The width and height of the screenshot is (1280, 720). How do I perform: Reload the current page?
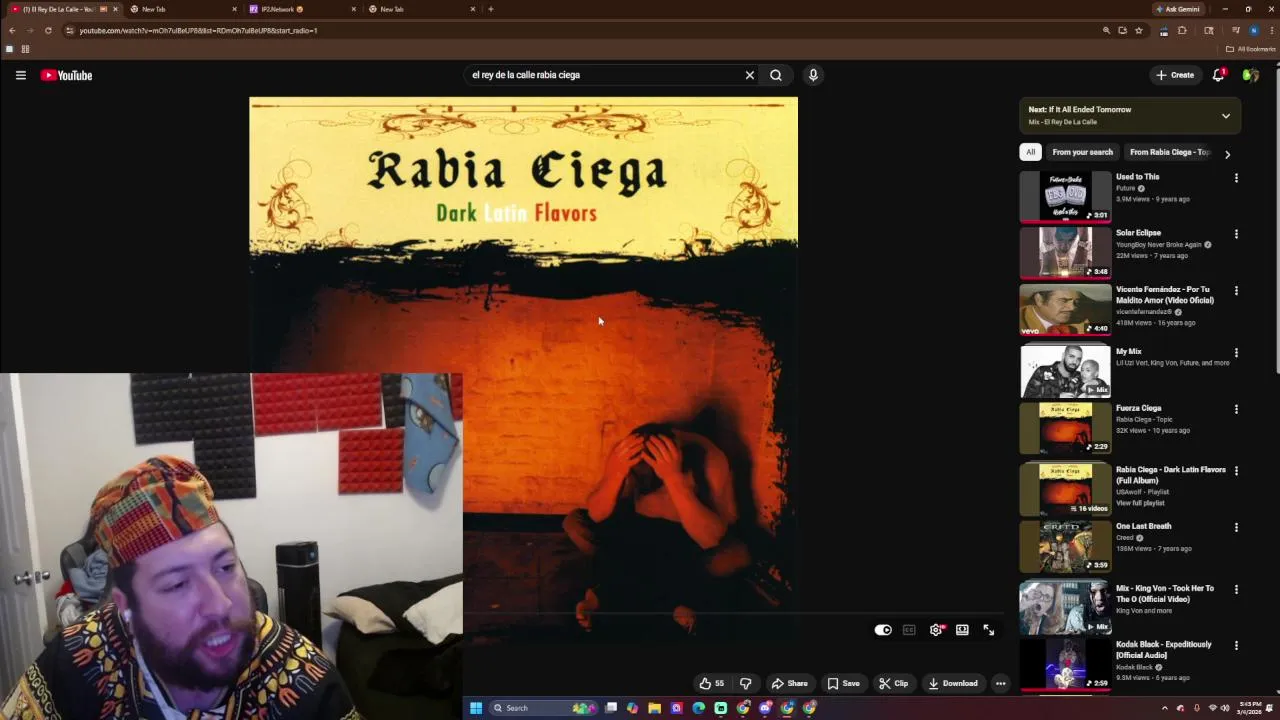coord(48,30)
